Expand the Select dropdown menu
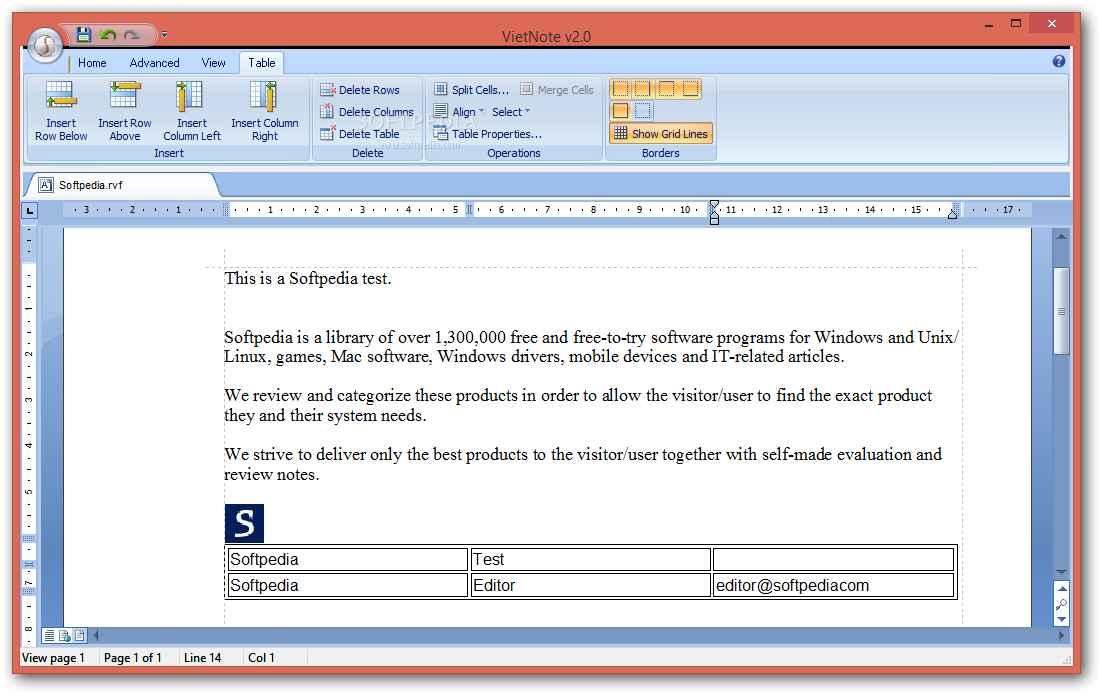Viewport: 1101px width, 694px height. (510, 112)
